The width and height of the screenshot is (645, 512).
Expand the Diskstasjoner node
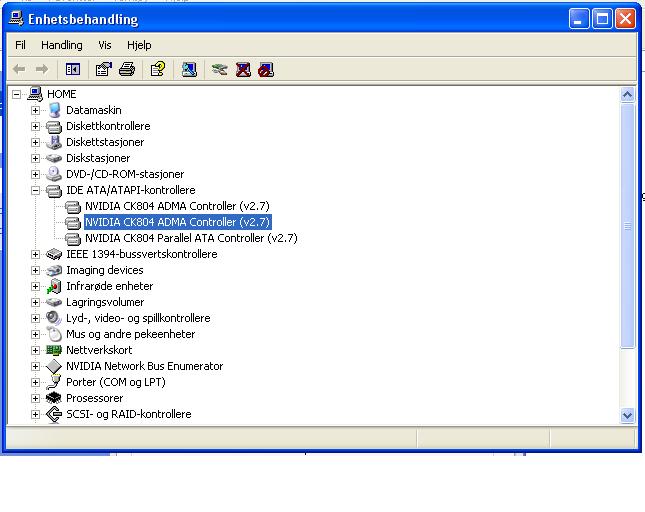(35, 158)
